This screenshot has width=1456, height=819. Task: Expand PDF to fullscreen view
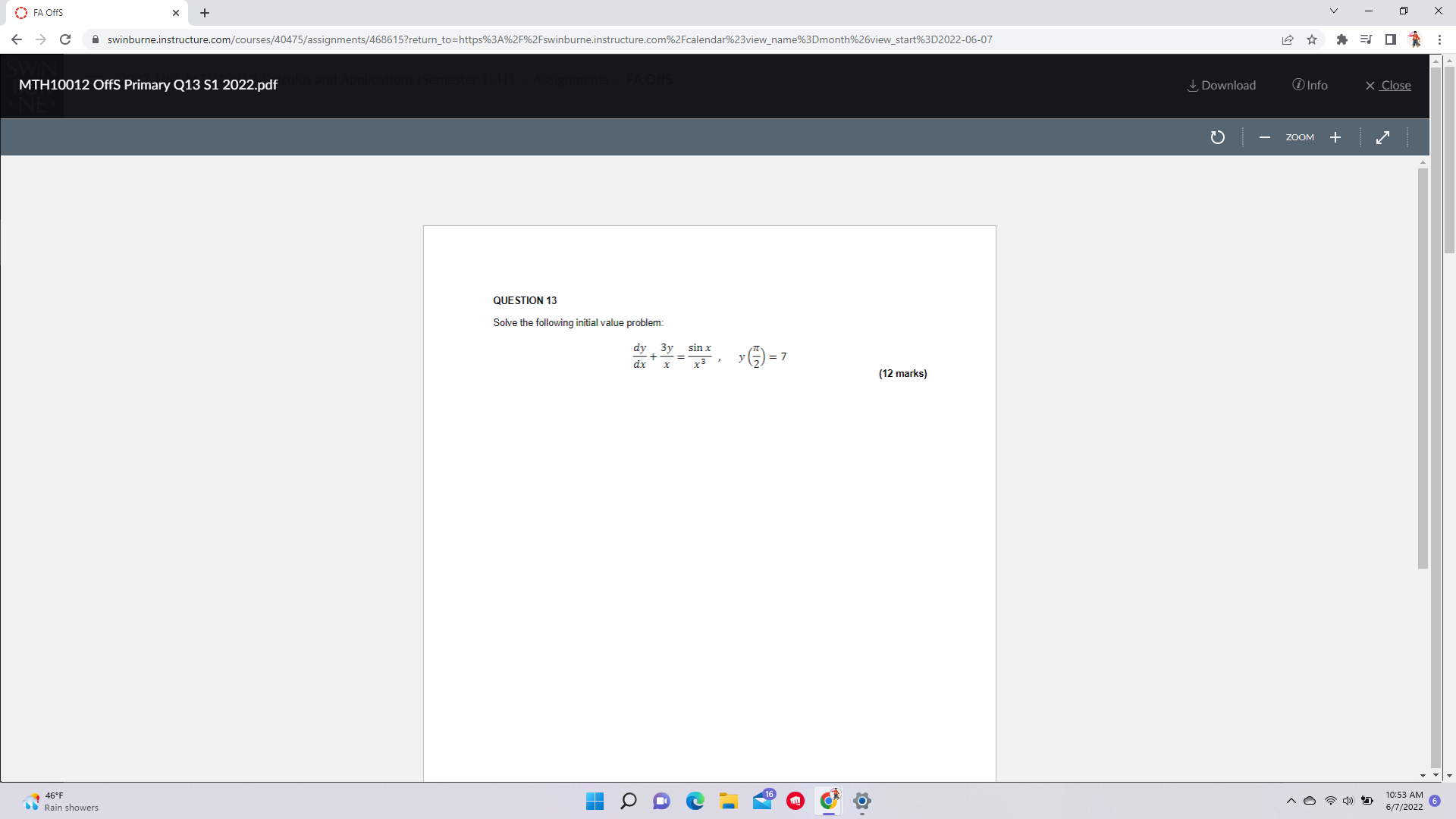click(1382, 137)
